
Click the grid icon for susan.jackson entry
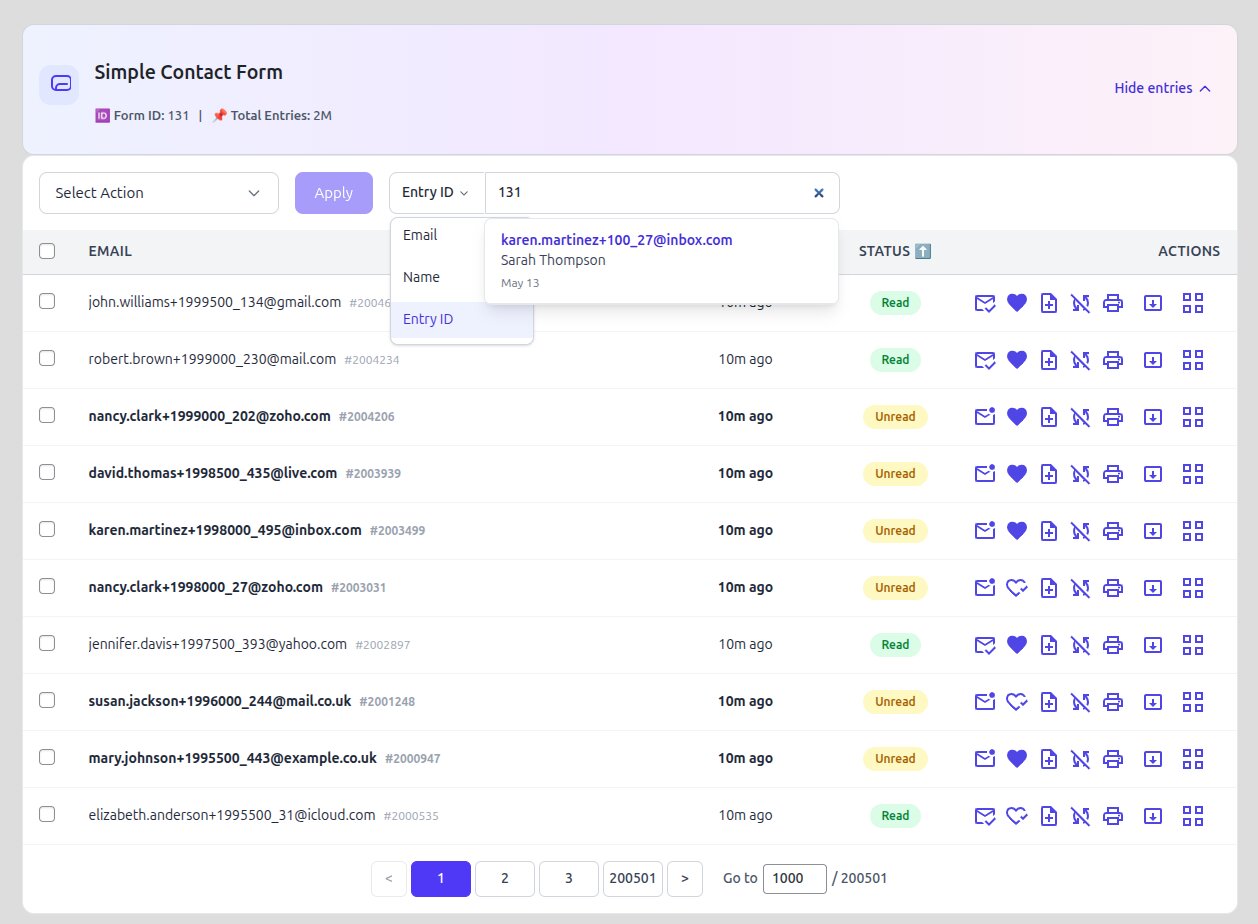[x=1192, y=702]
